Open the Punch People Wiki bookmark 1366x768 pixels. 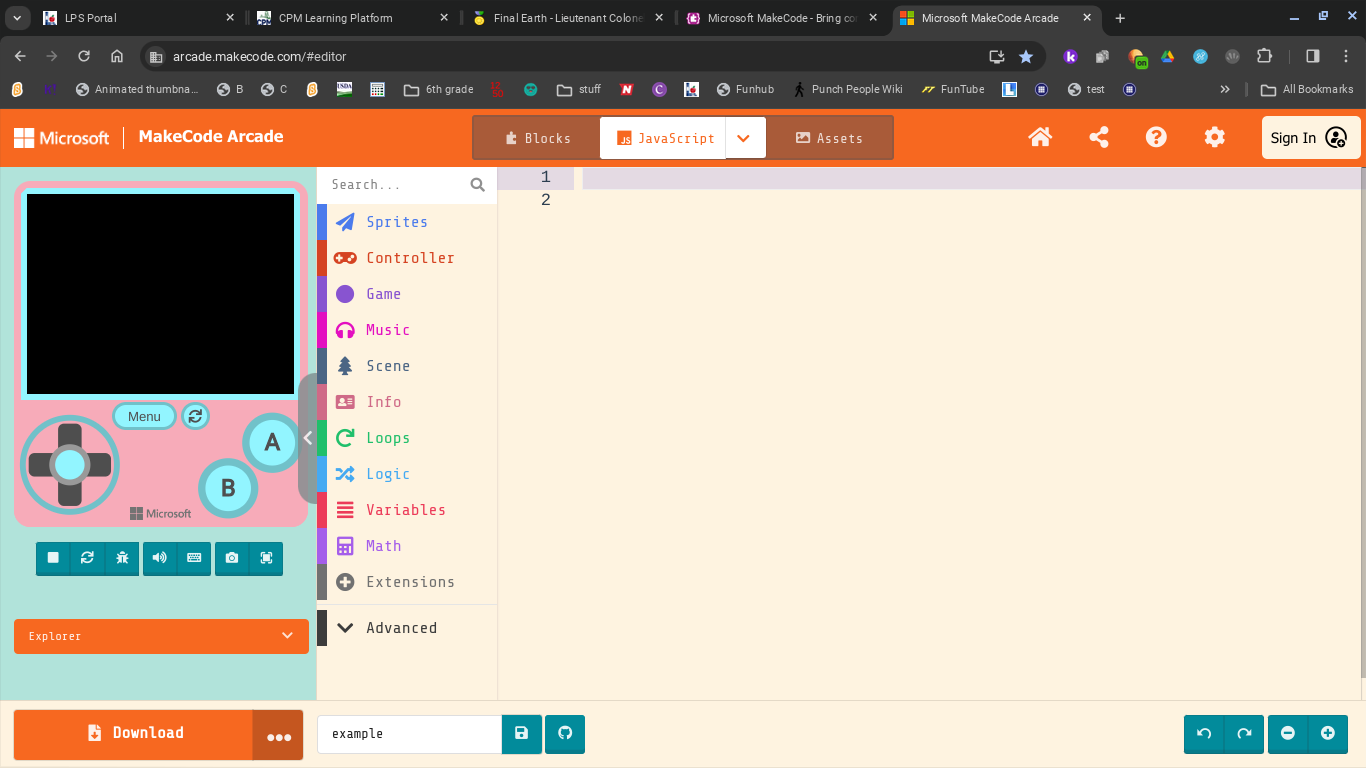pyautogui.click(x=847, y=89)
